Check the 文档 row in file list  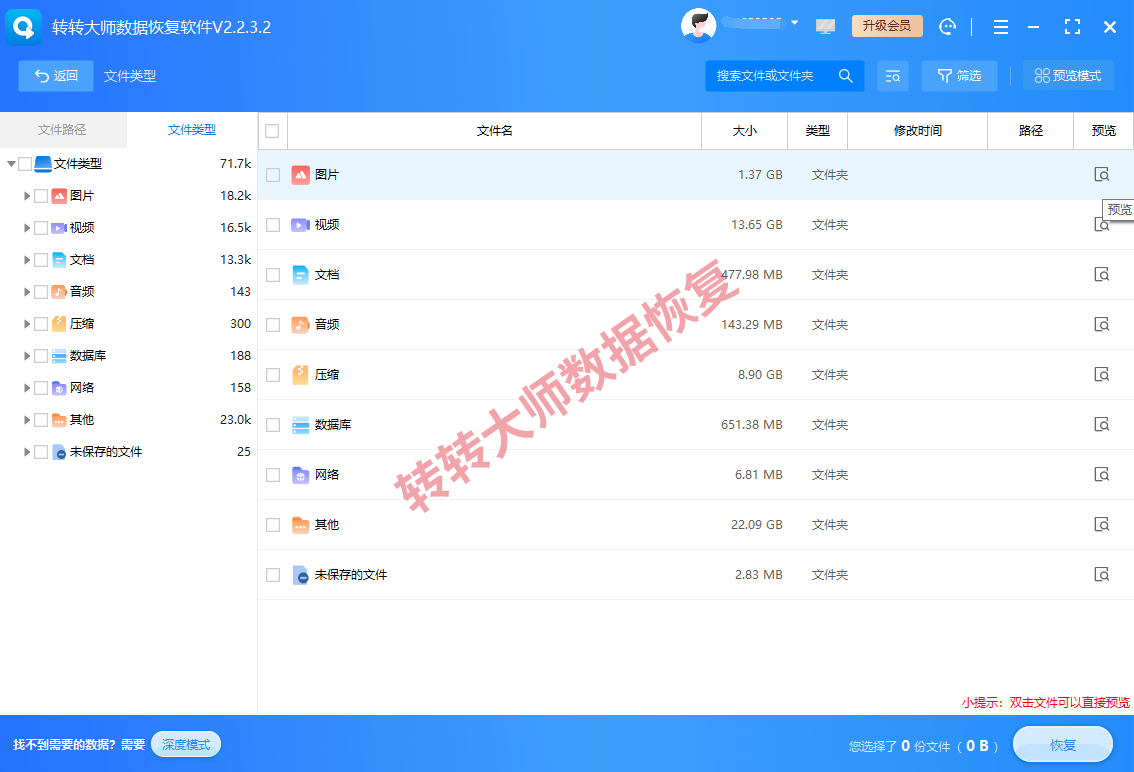click(x=273, y=274)
